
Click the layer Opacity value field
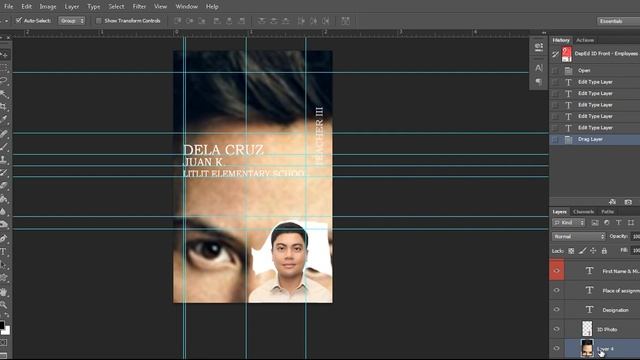pyautogui.click(x=636, y=236)
